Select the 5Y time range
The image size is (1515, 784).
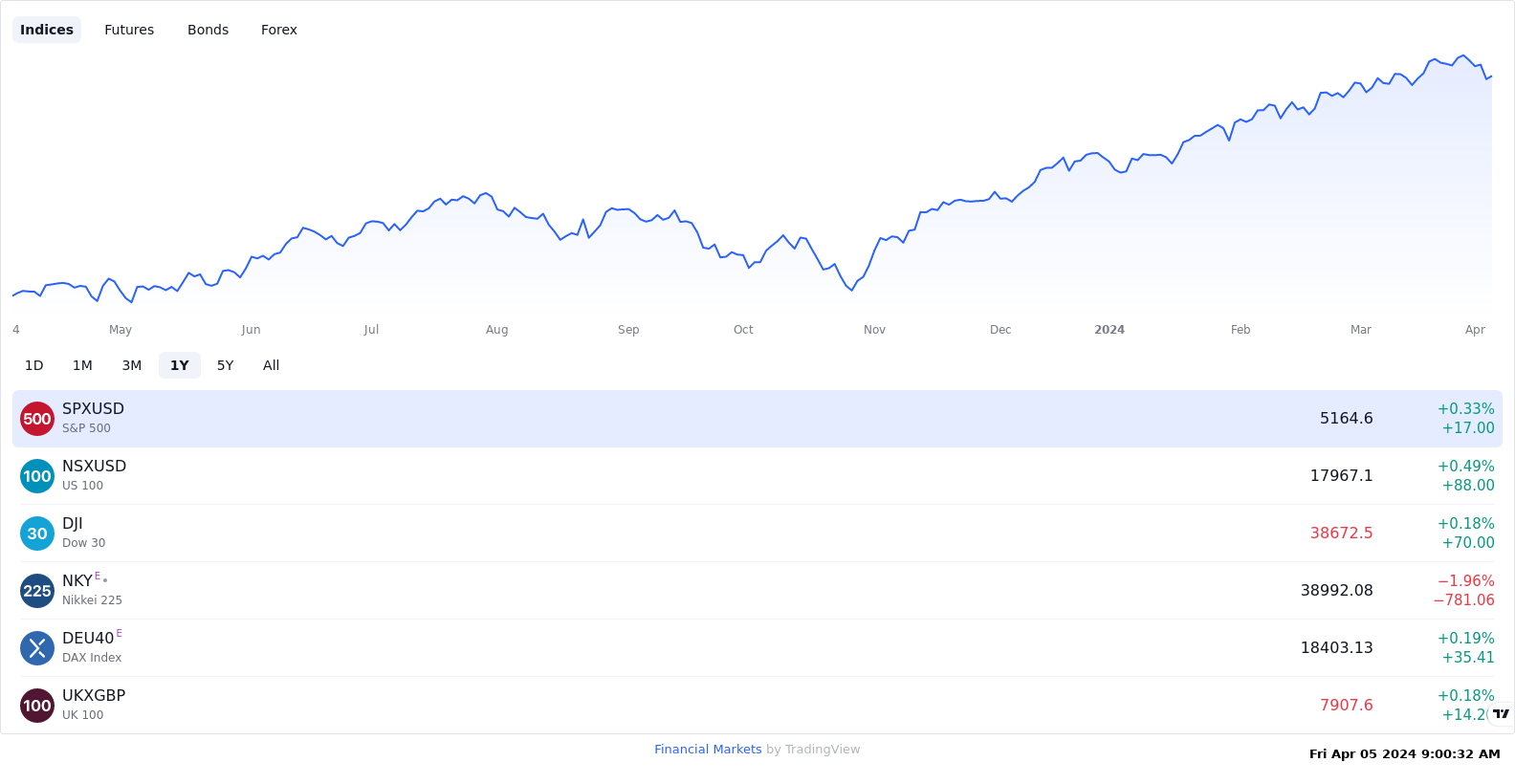[226, 365]
